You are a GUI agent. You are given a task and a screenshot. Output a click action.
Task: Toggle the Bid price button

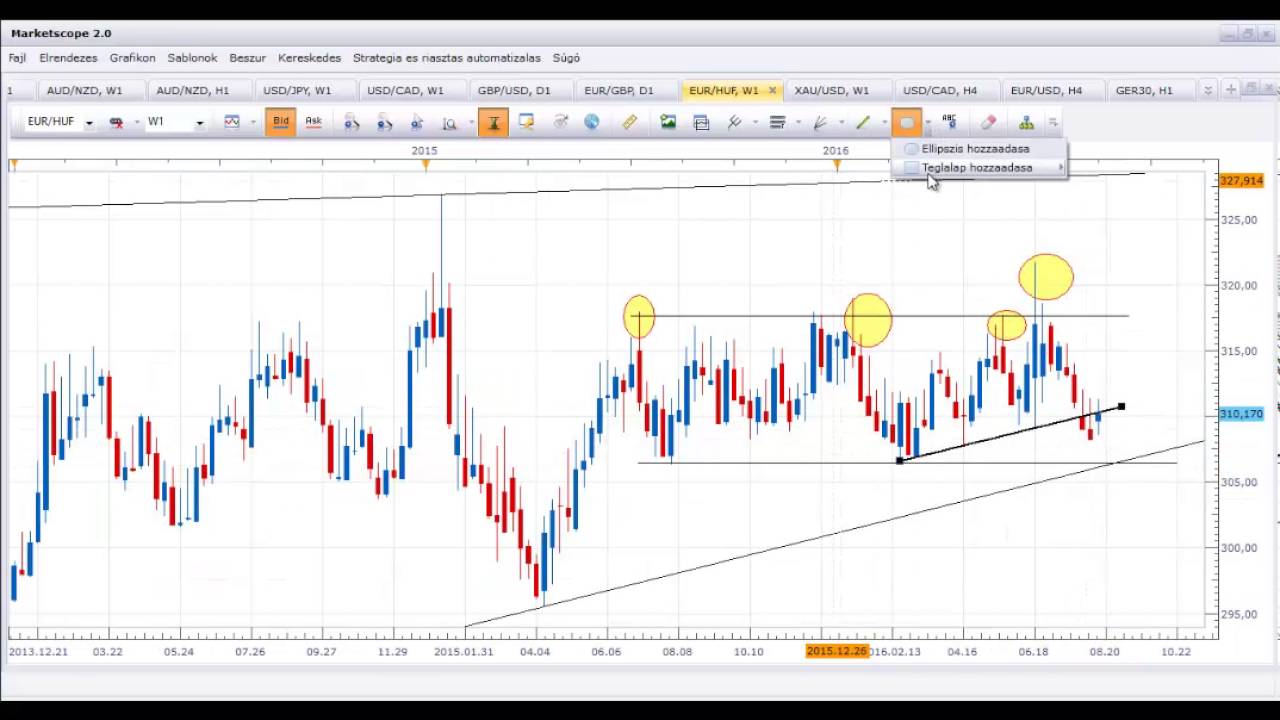pos(281,122)
